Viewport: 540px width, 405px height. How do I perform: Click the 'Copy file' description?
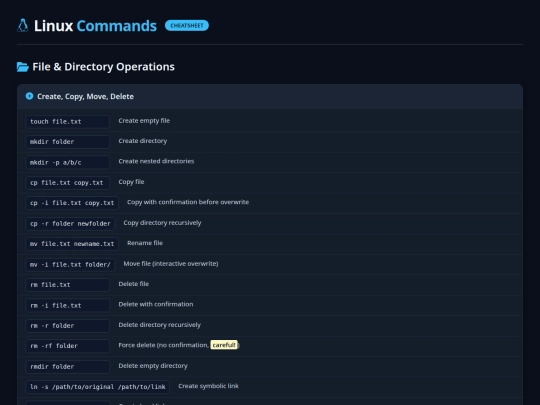[131, 182]
